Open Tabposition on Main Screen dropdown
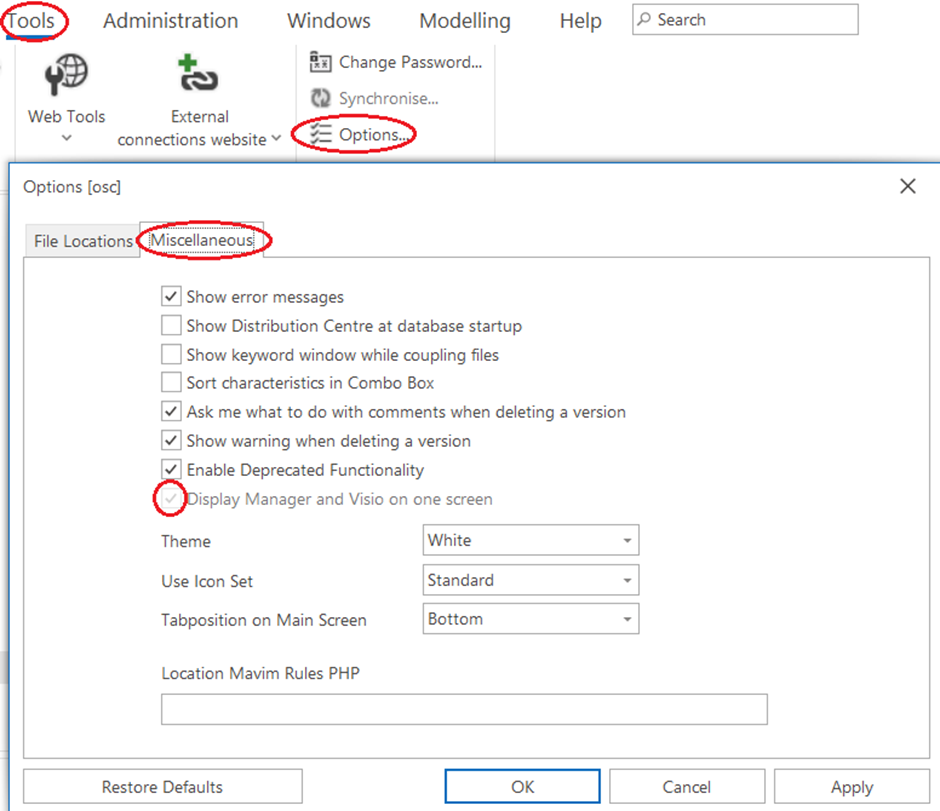 [x=627, y=620]
